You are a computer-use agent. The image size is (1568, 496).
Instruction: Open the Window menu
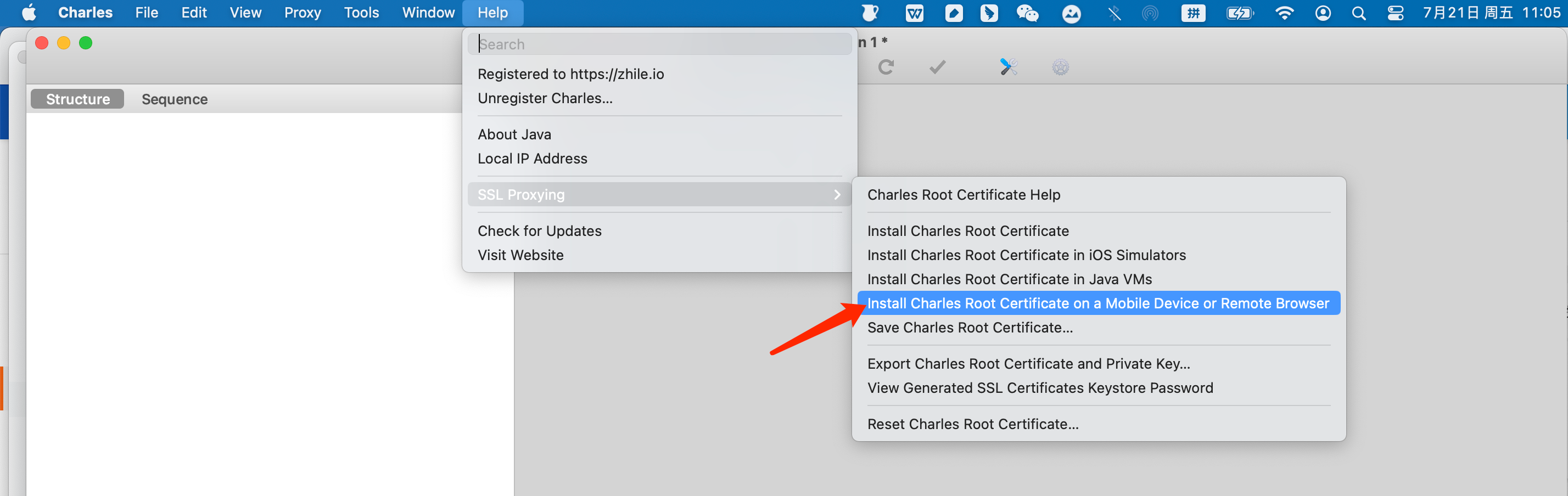(428, 13)
